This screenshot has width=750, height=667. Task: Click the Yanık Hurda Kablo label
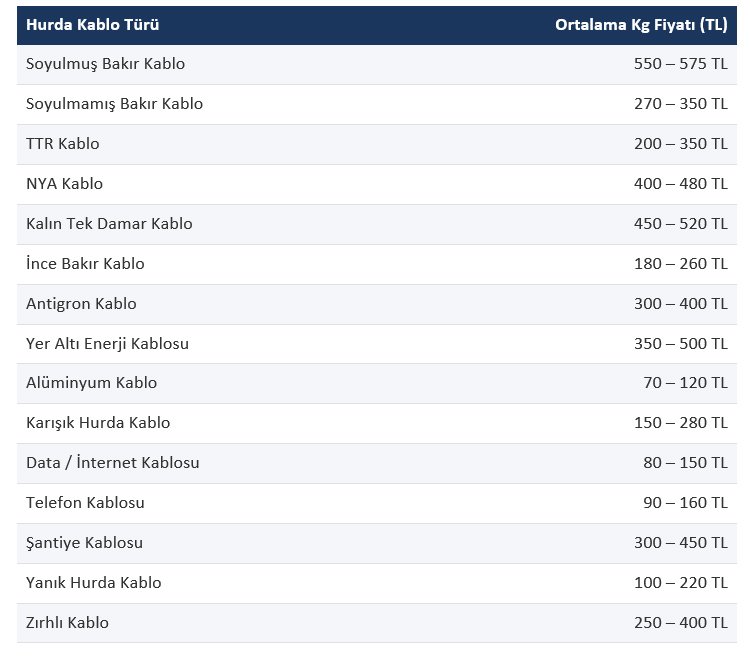(93, 583)
